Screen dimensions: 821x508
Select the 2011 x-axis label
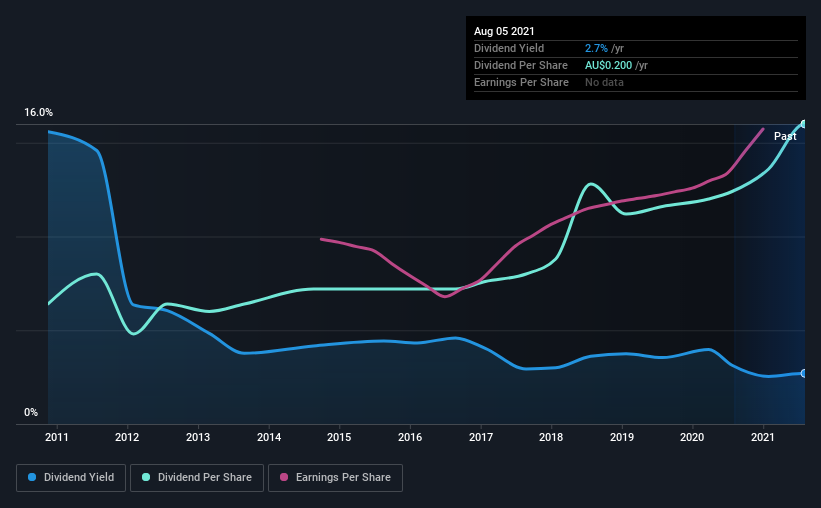(57, 437)
